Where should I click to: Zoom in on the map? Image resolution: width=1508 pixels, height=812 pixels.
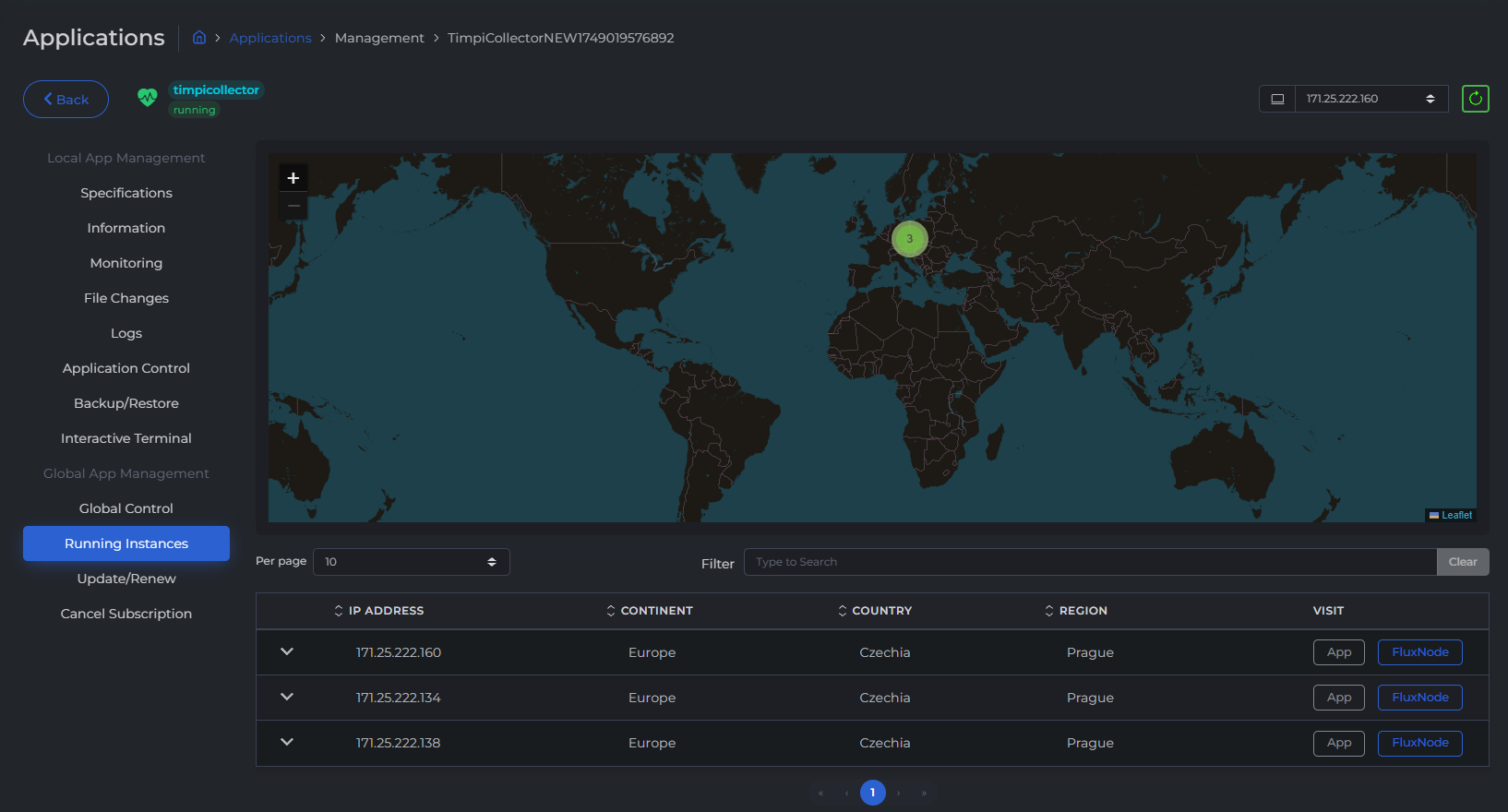293,178
